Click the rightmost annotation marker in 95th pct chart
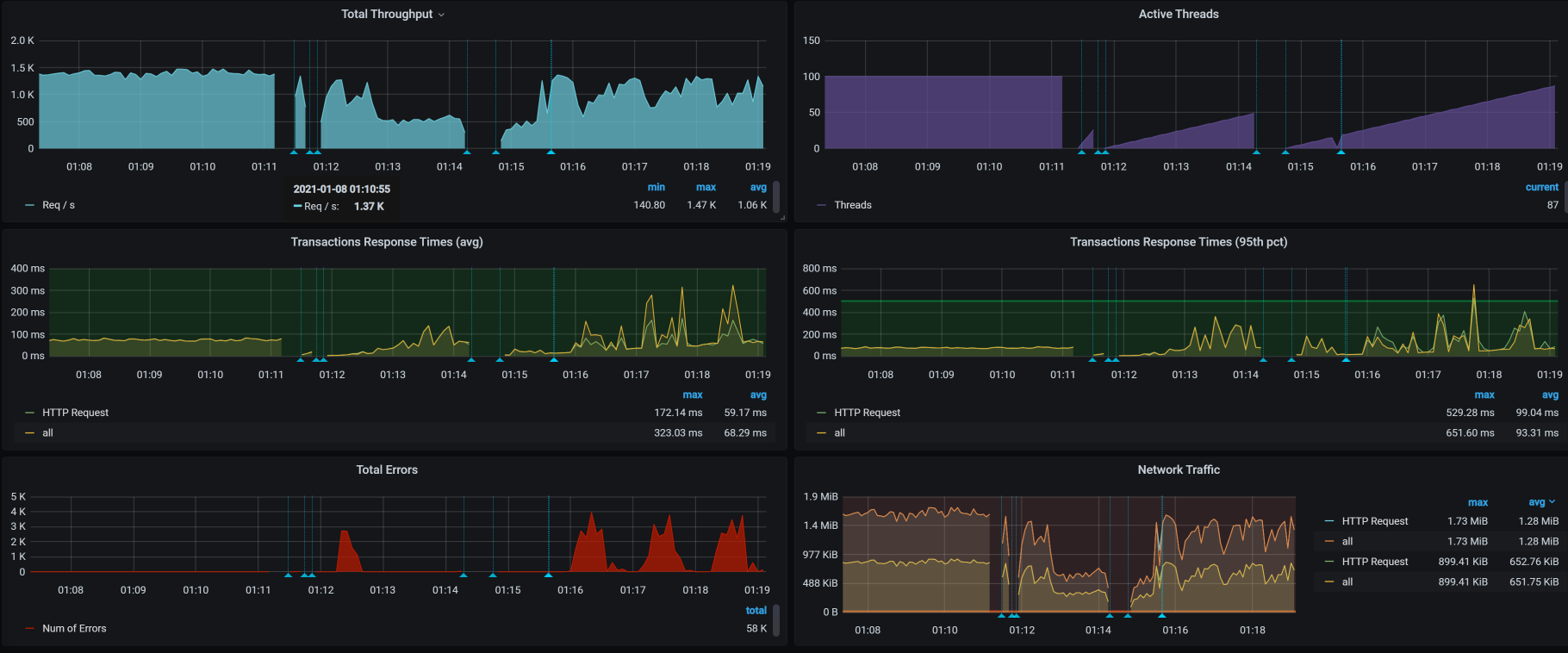 1346,359
